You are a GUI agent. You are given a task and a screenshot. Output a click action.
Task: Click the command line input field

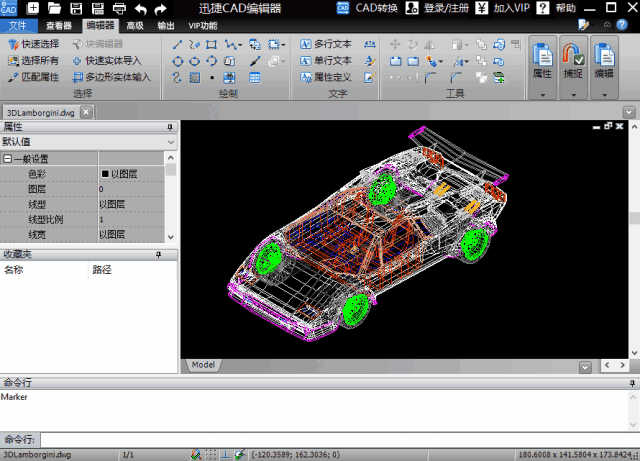pos(339,440)
